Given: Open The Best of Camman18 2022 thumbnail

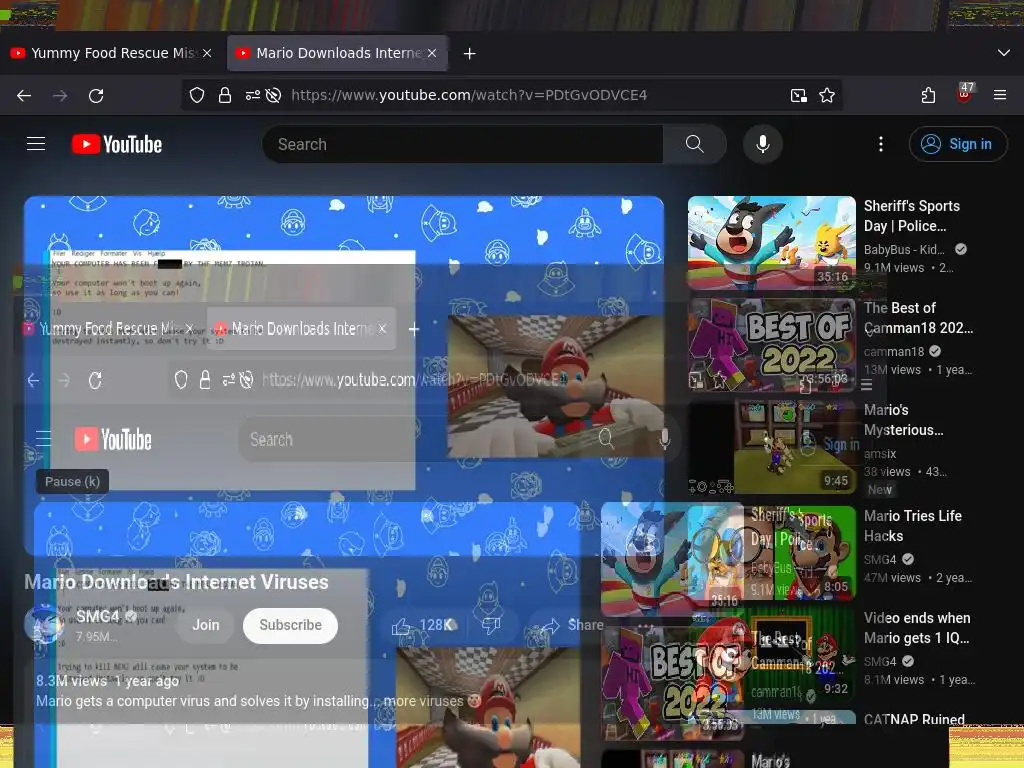Looking at the screenshot, I should click(771, 345).
